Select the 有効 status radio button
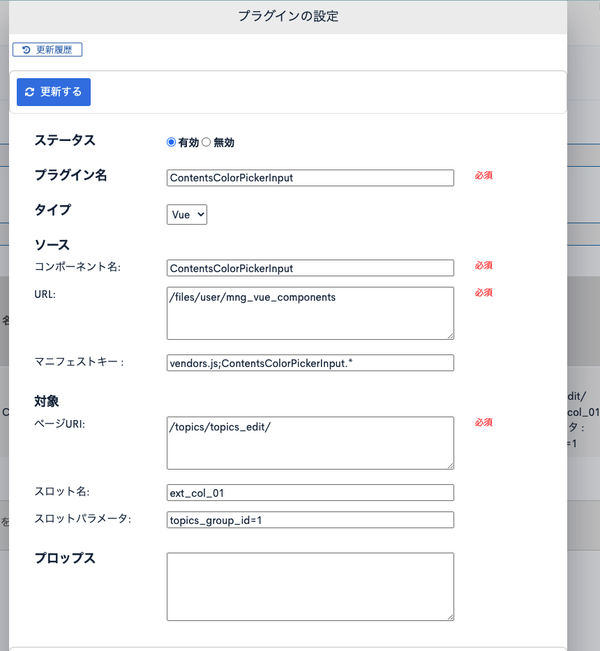This screenshot has height=651, width=600. pos(171,142)
